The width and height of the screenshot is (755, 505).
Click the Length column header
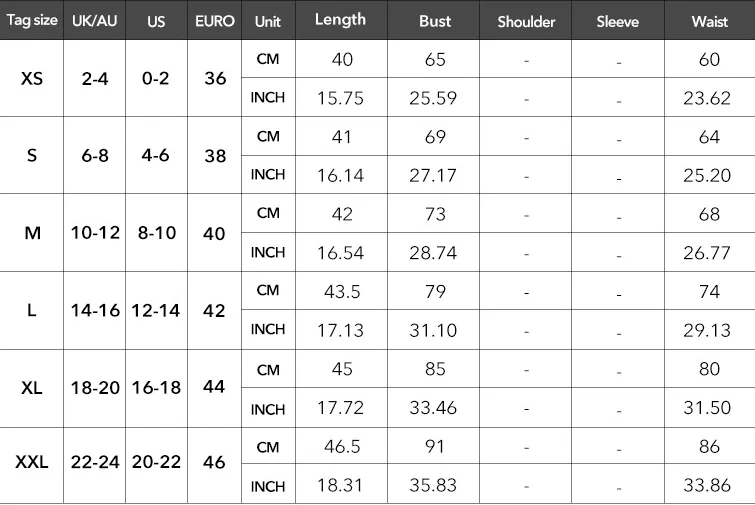(x=340, y=20)
